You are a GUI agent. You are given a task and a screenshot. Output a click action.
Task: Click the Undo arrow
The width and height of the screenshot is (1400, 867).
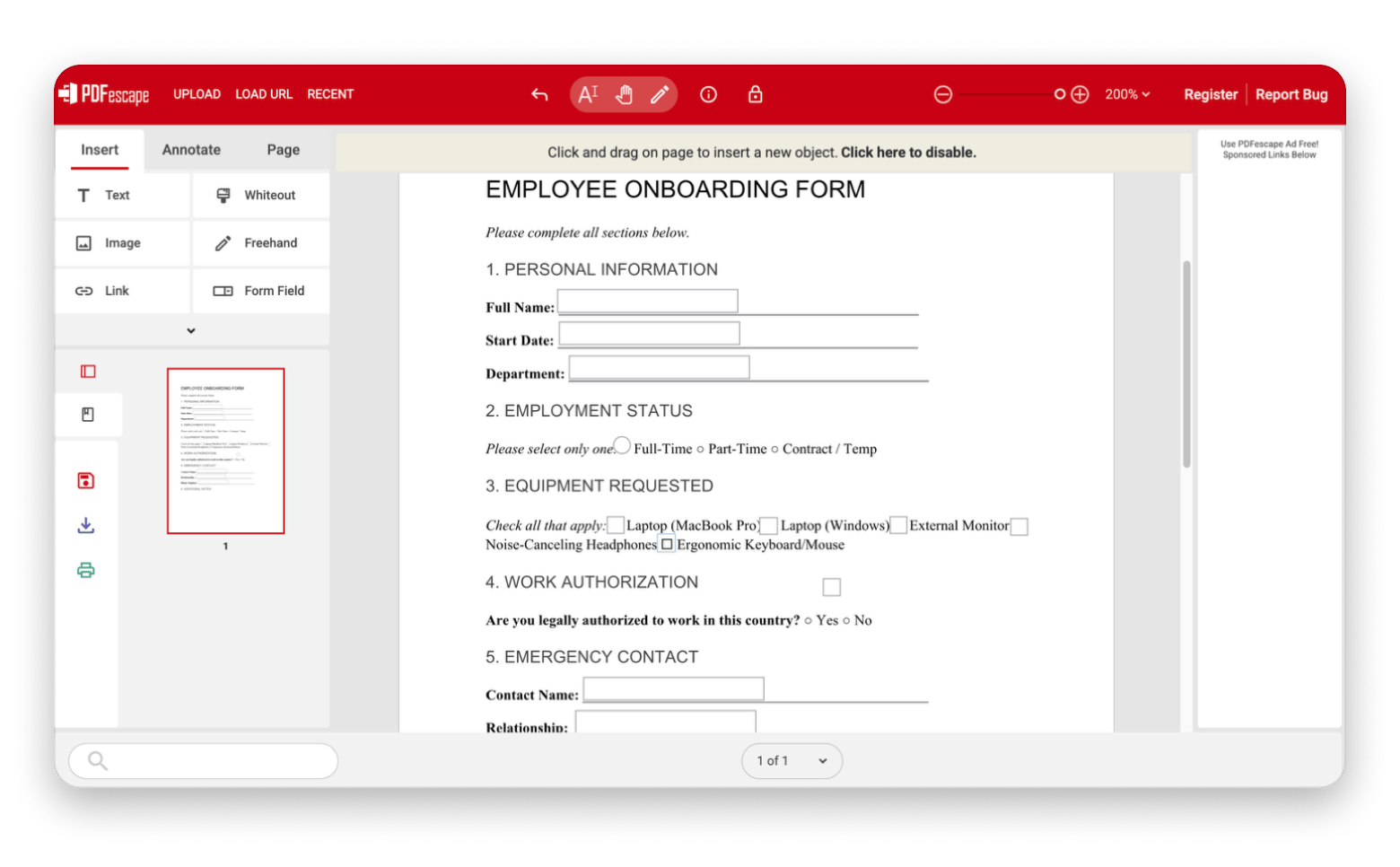tap(538, 94)
